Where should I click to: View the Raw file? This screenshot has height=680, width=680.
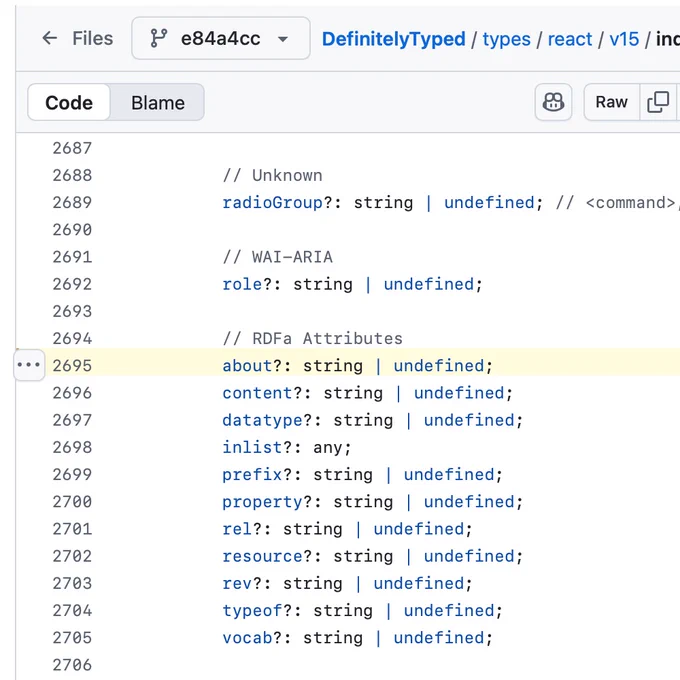[x=611, y=102]
